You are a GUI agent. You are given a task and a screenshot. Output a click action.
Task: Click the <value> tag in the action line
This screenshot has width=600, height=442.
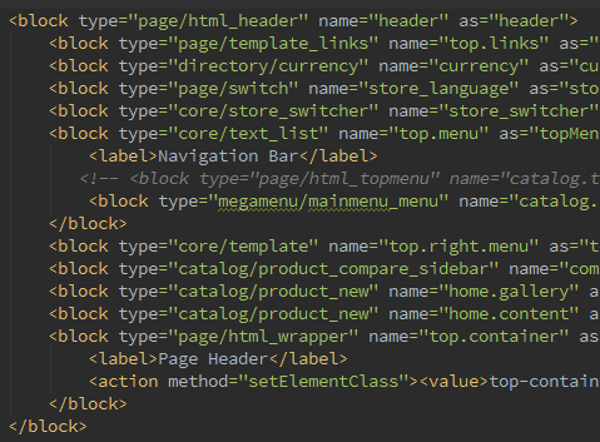[454, 382]
